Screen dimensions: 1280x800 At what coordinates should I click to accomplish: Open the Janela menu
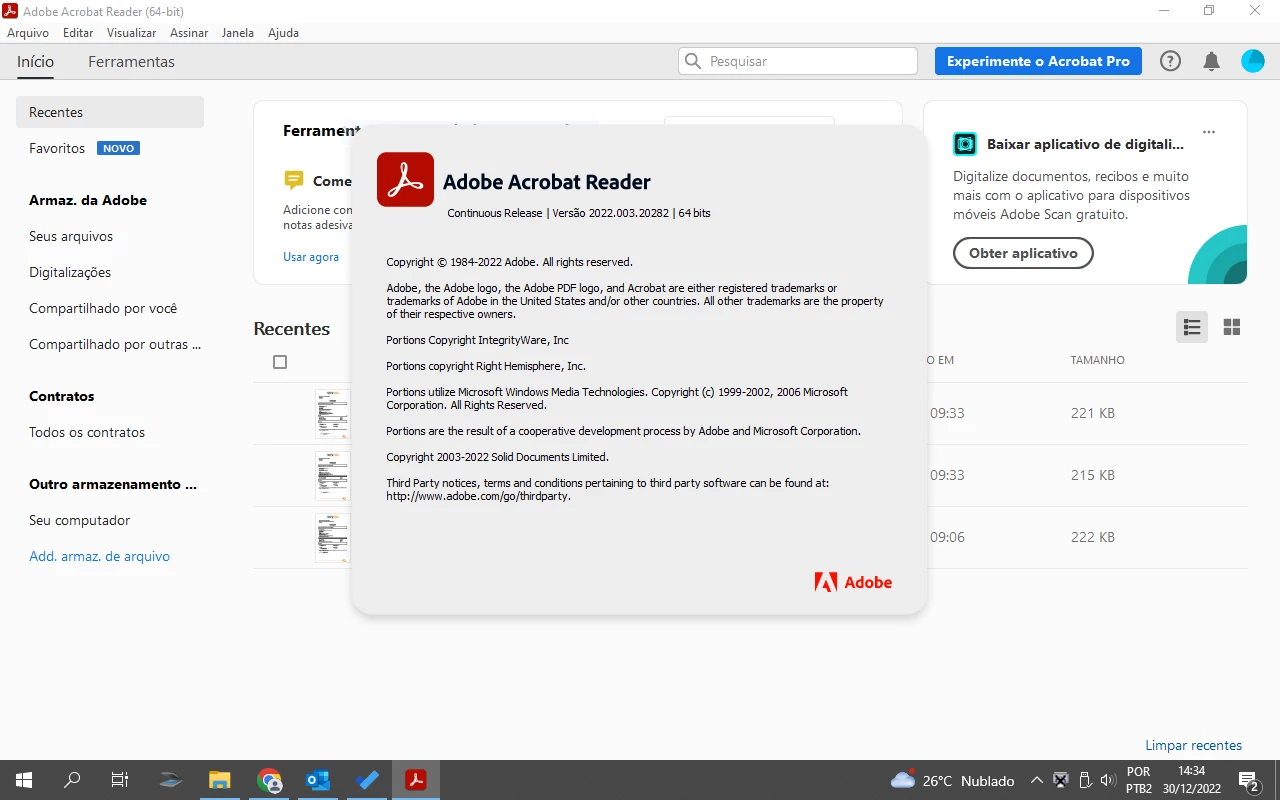(x=238, y=32)
